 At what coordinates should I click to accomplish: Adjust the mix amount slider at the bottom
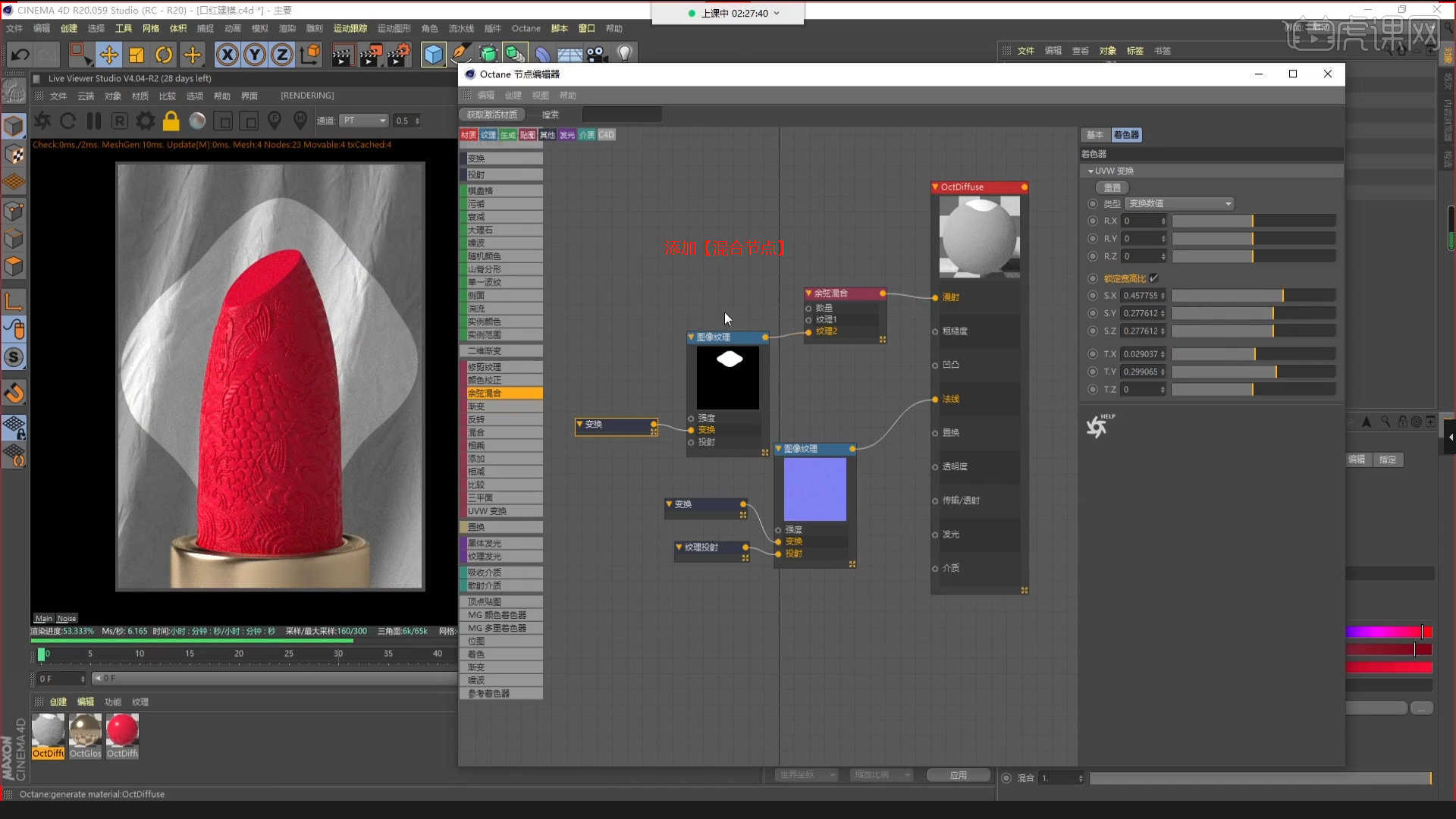coord(1260,778)
